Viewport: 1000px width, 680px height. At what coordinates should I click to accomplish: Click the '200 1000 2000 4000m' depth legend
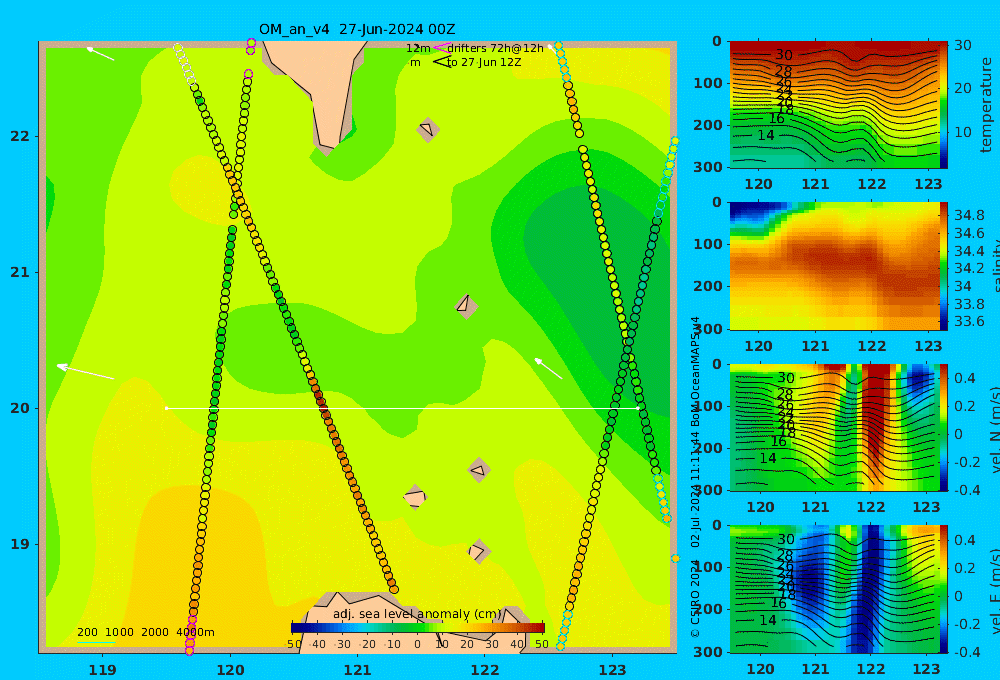[x=145, y=632]
